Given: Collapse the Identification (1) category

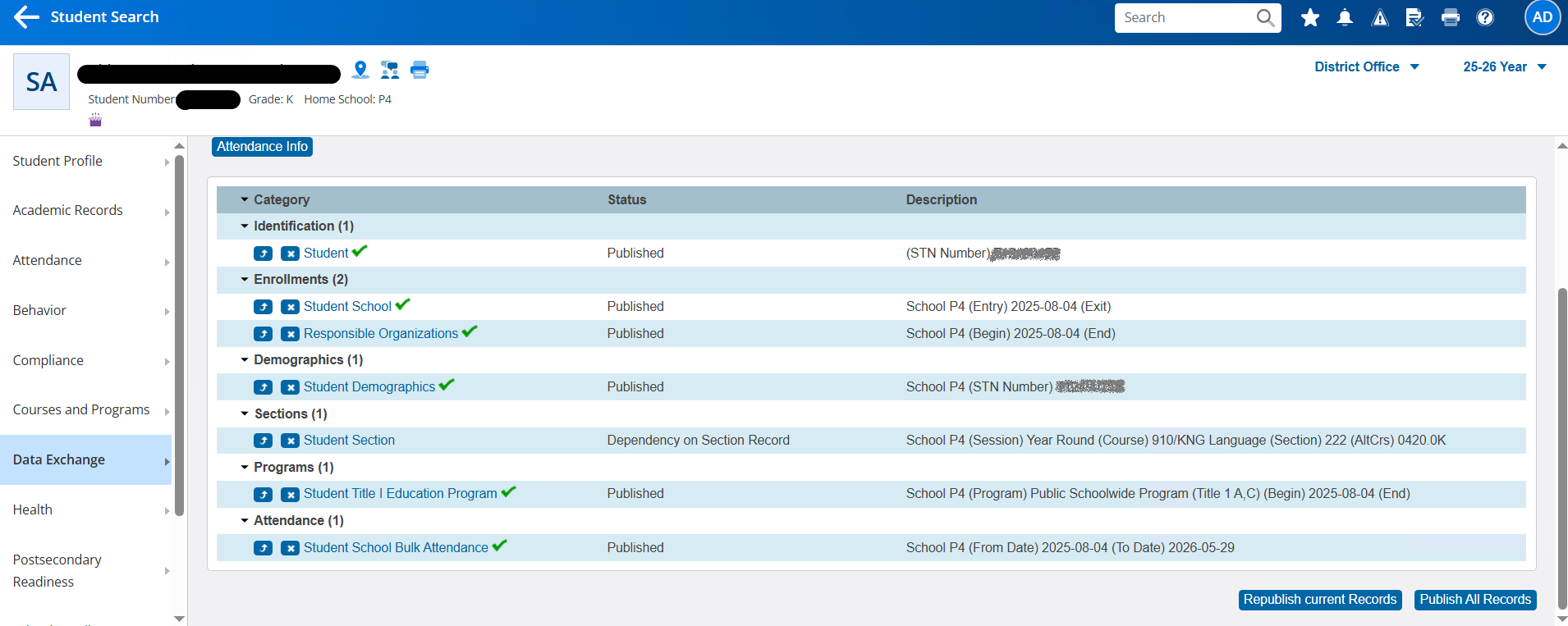Looking at the screenshot, I should click(x=245, y=226).
